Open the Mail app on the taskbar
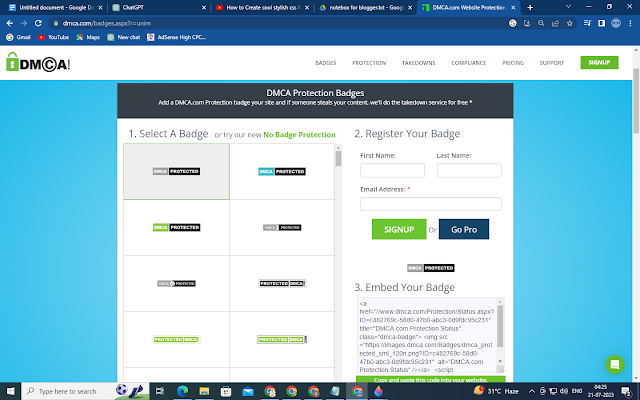Screen dimensions: 640x400 point(248,391)
